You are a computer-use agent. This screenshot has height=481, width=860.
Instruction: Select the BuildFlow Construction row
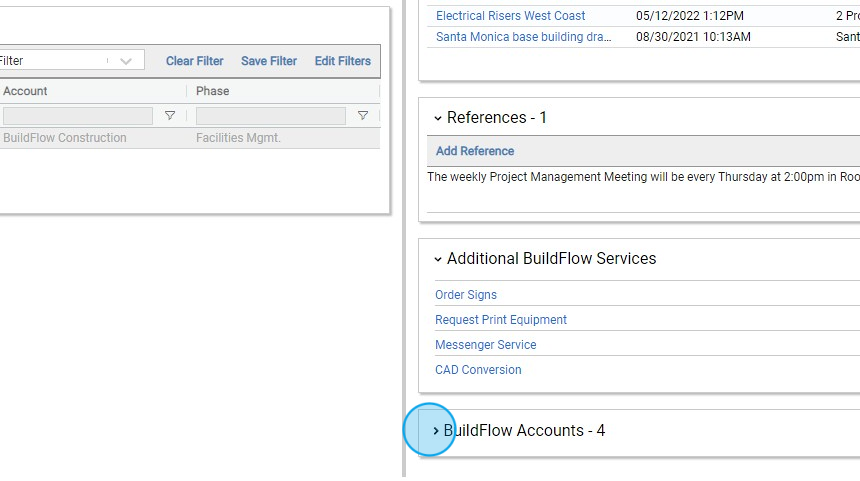65,138
